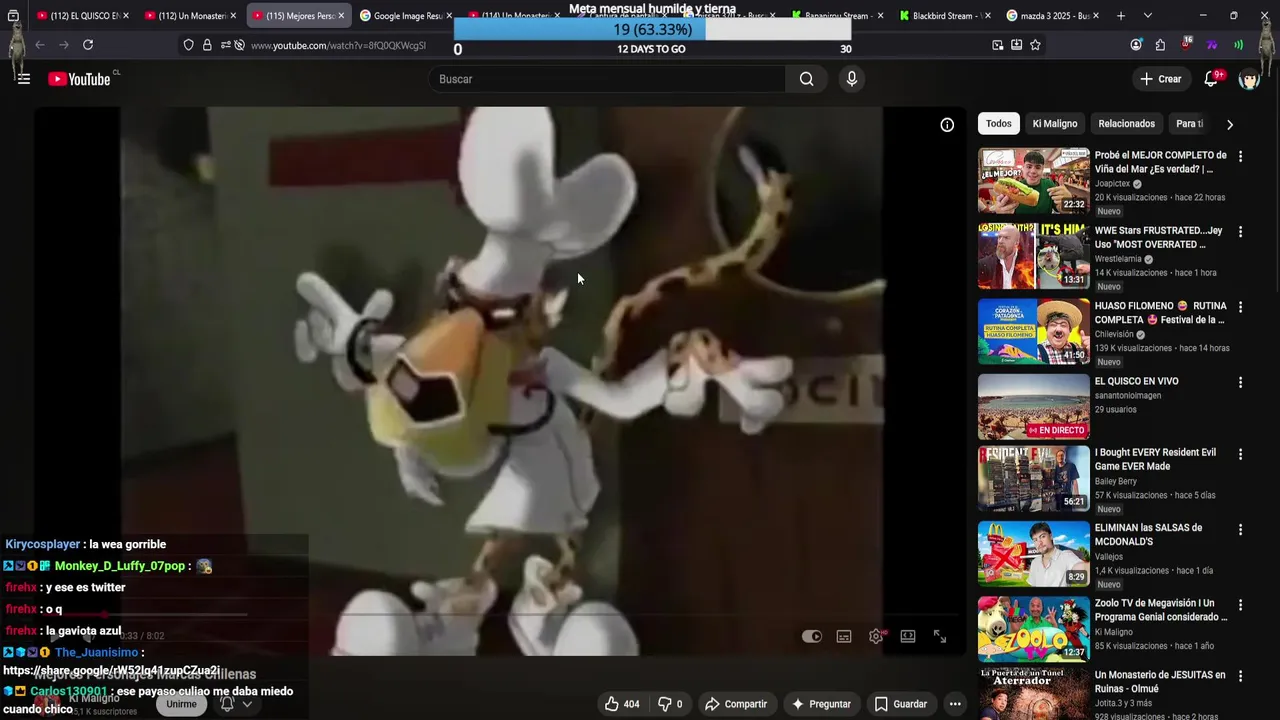The image size is (1280, 720).
Task: Open ELIMINAN las SALSAS video title
Action: (1149, 534)
